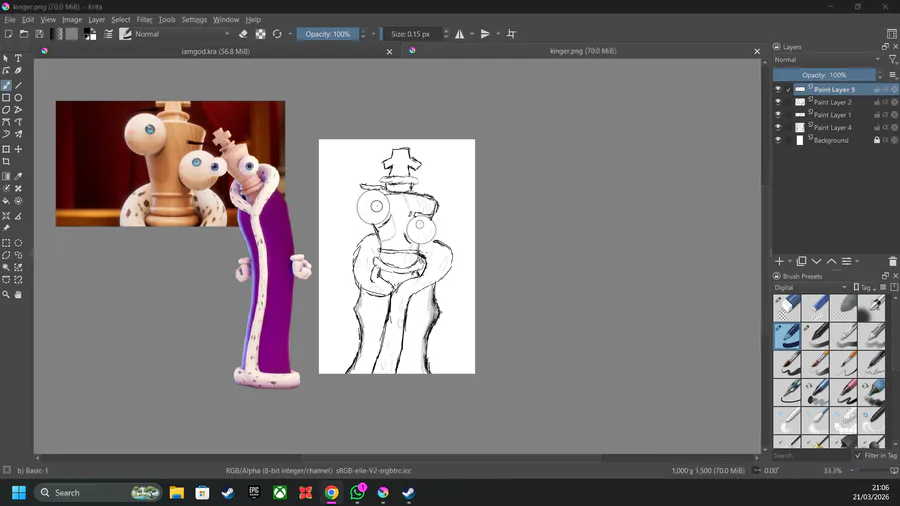Hide Paint Layer 4 visibility eye
The width and height of the screenshot is (900, 506).
click(x=778, y=127)
